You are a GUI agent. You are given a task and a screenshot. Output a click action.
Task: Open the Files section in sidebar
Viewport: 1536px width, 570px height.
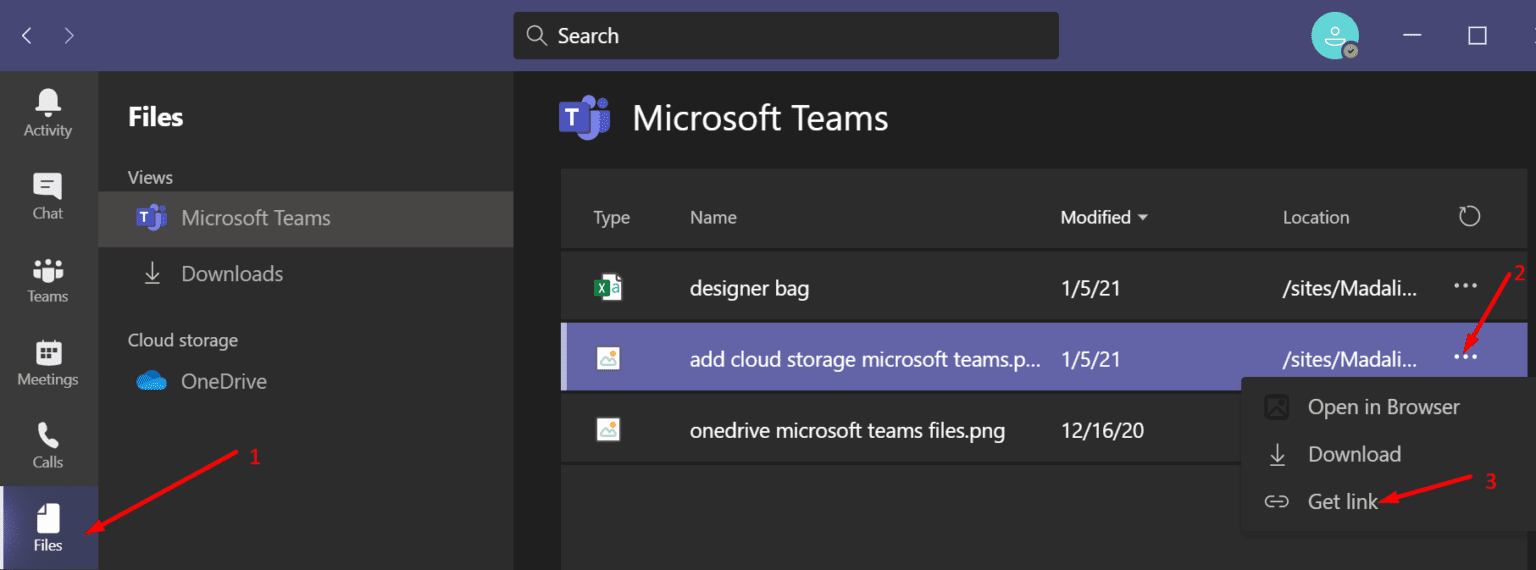pos(48,527)
